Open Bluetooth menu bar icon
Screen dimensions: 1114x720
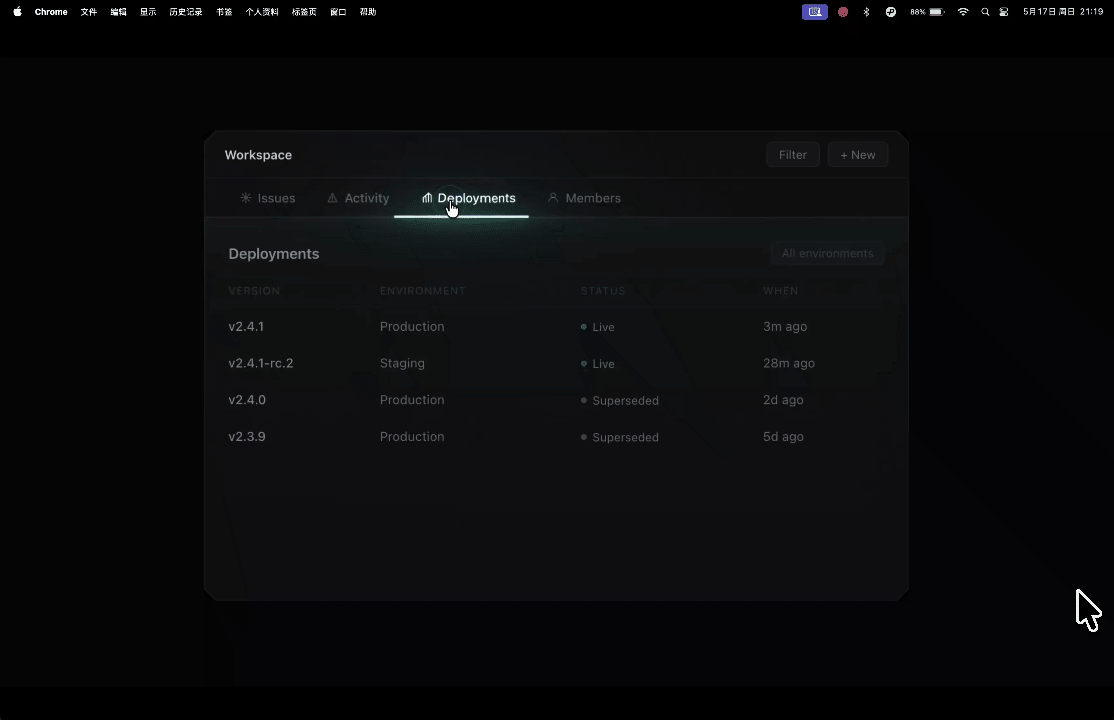tap(866, 11)
